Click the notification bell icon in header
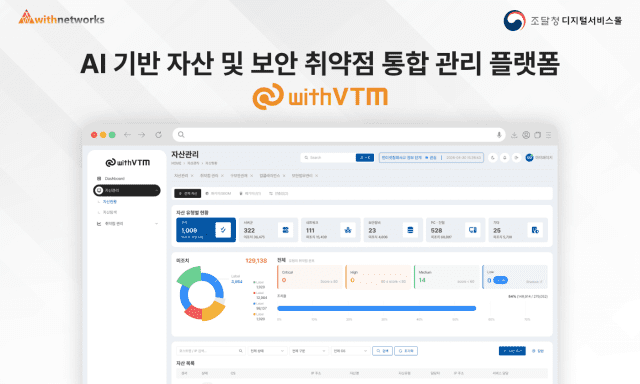Image resolution: width=640 pixels, height=384 pixels. [x=505, y=158]
